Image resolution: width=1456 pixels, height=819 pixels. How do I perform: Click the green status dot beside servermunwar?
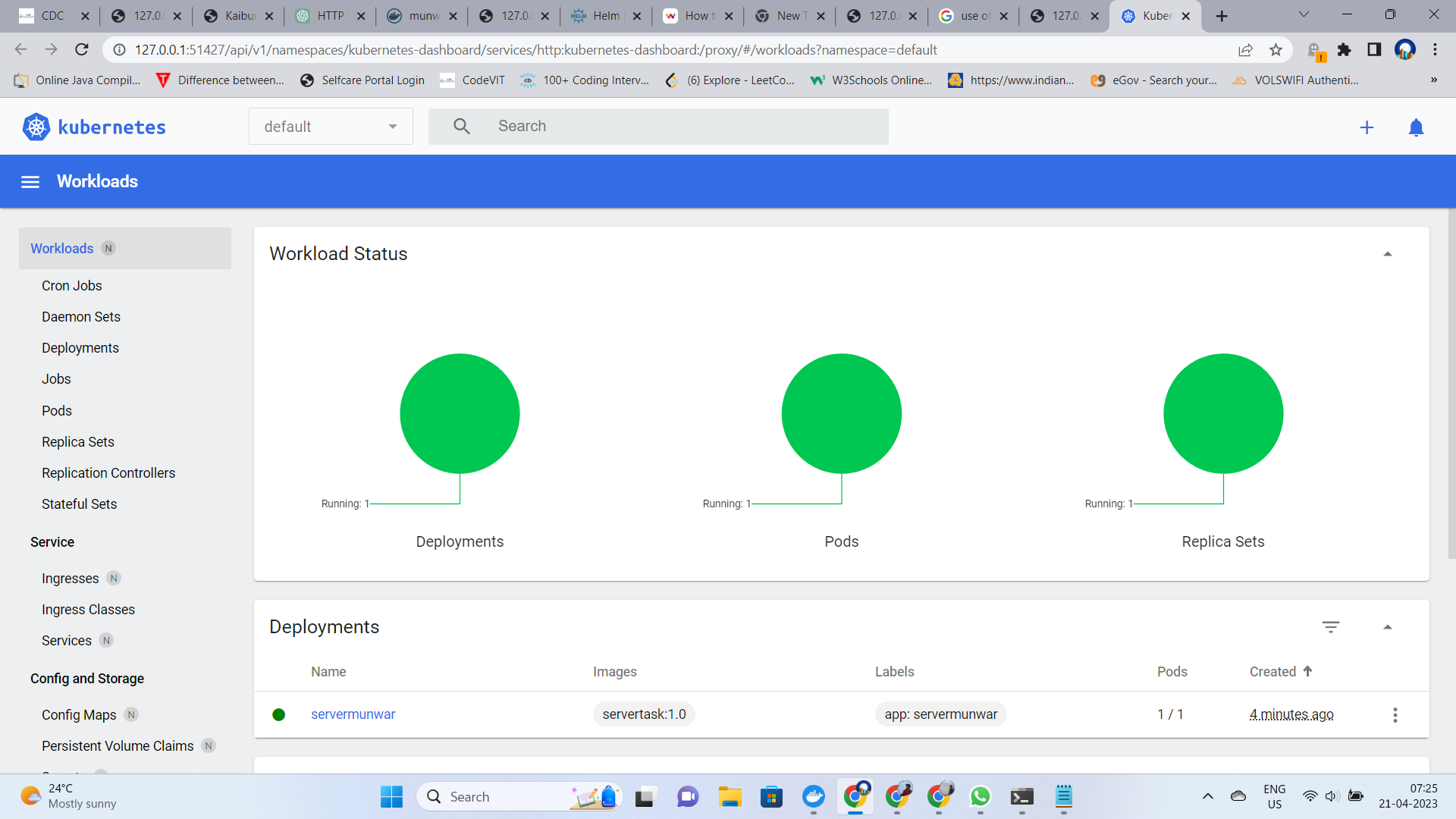click(x=278, y=714)
